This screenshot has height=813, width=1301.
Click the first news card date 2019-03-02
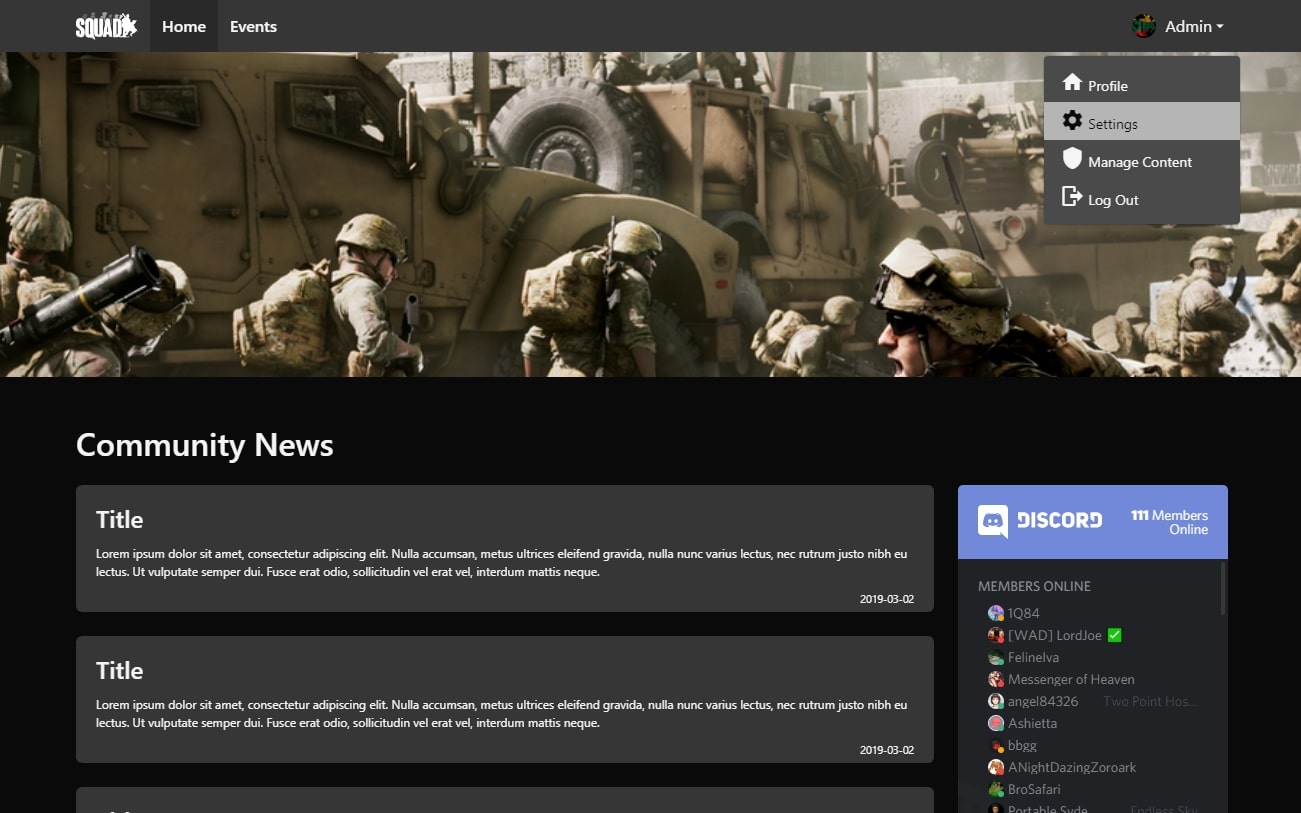(887, 599)
